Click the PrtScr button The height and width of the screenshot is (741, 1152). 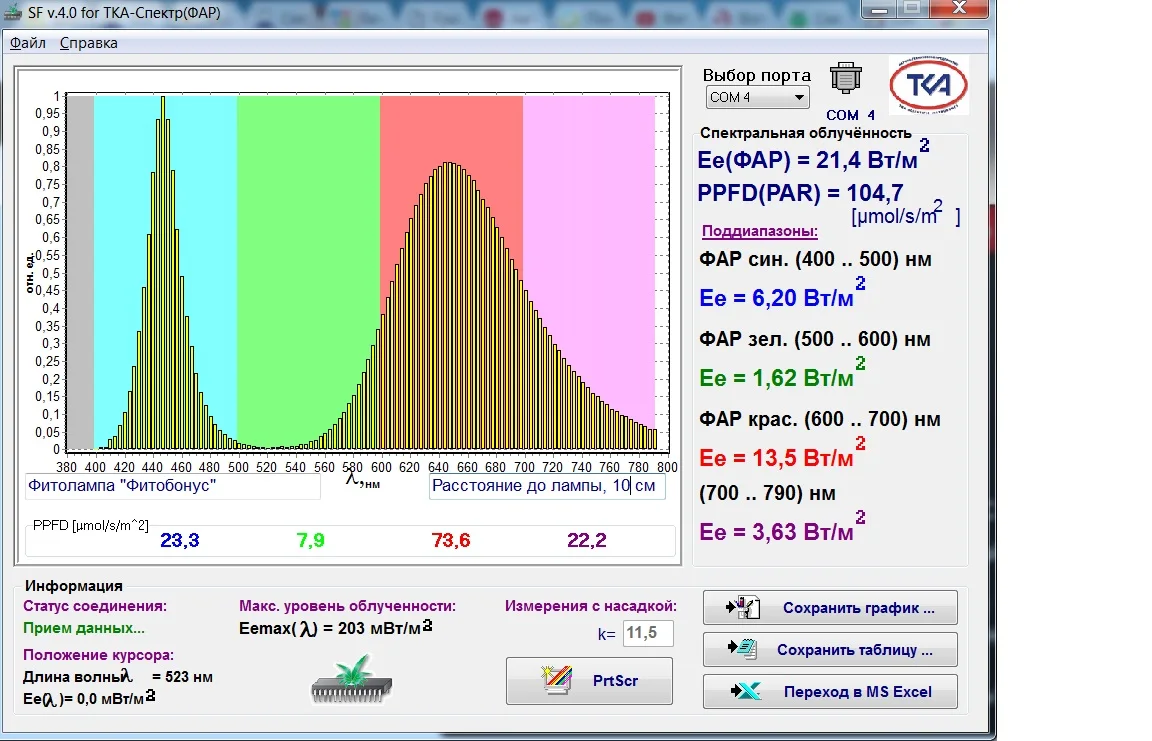pyautogui.click(x=589, y=681)
